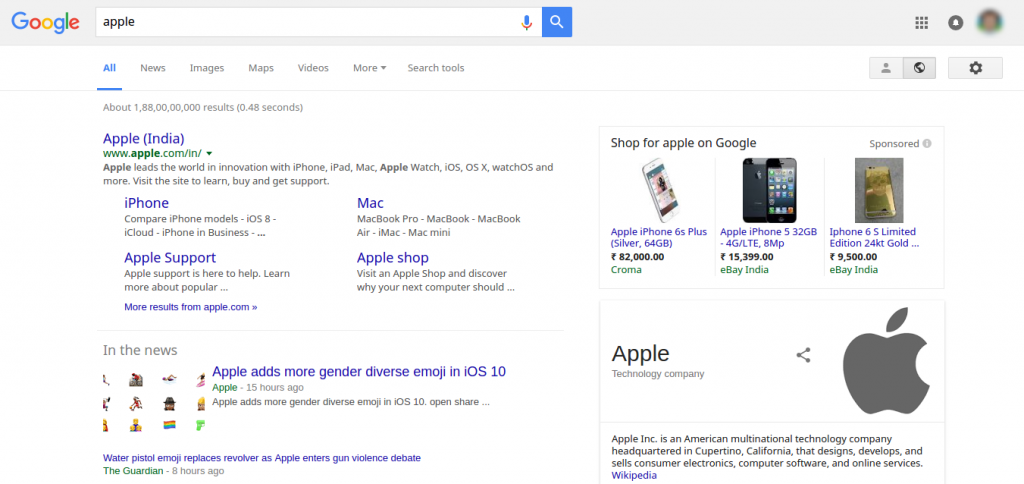Viewport: 1024px width, 484px height.
Task: Hide private results with globe icon
Action: 920,68
